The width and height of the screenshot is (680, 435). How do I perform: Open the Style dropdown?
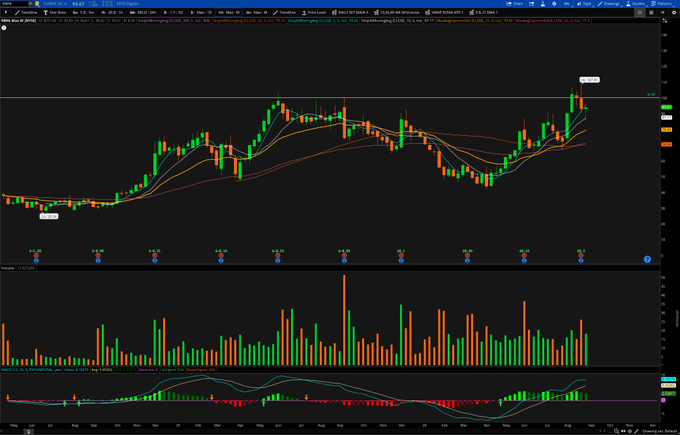pos(584,3)
